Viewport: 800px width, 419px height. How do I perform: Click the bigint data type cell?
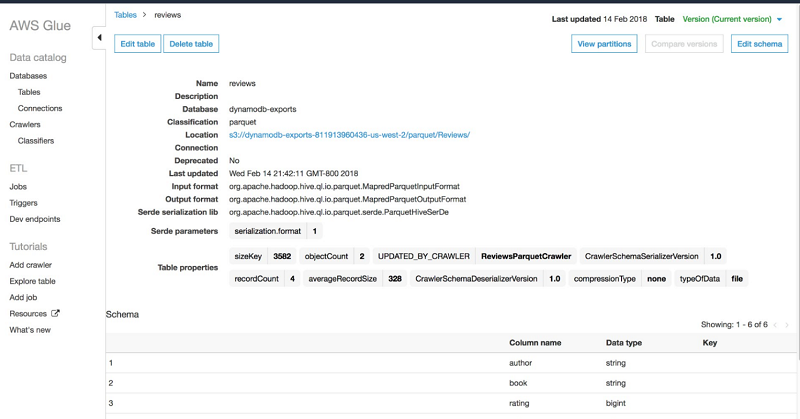(x=616, y=403)
